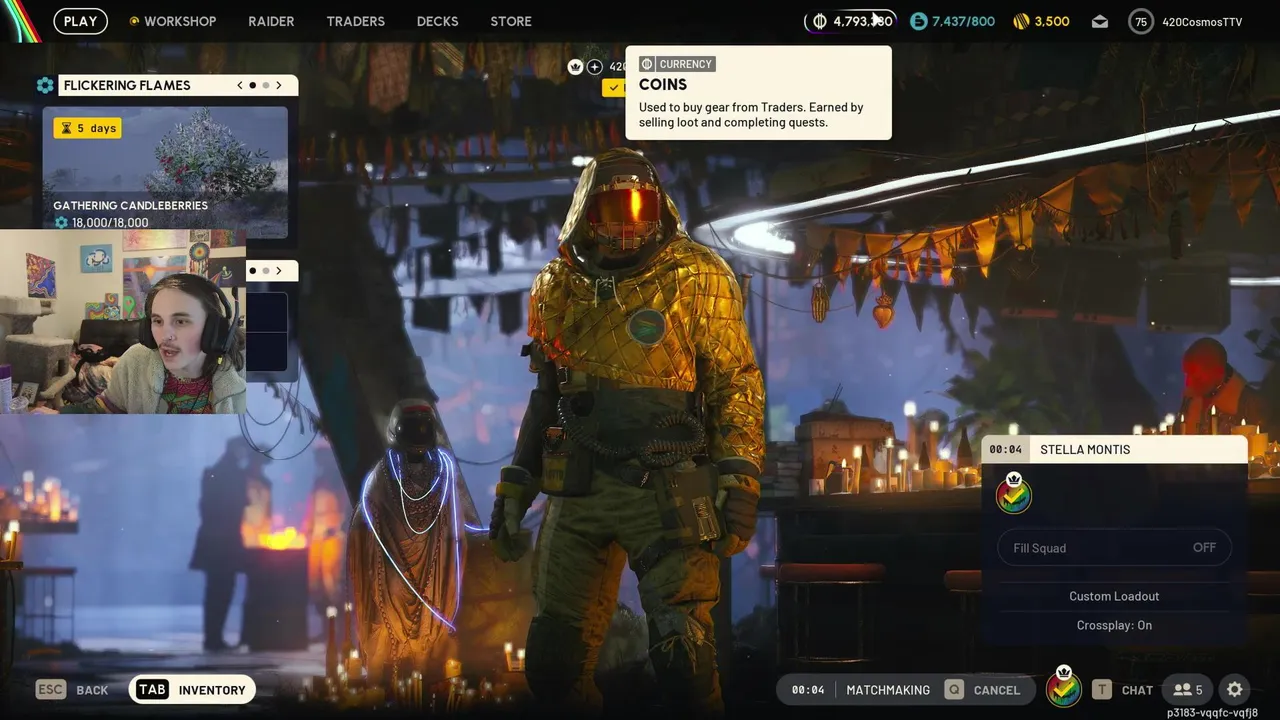The image size is (1280, 720).
Task: Click the plus icon to invite a player
Action: pyautogui.click(x=595, y=67)
